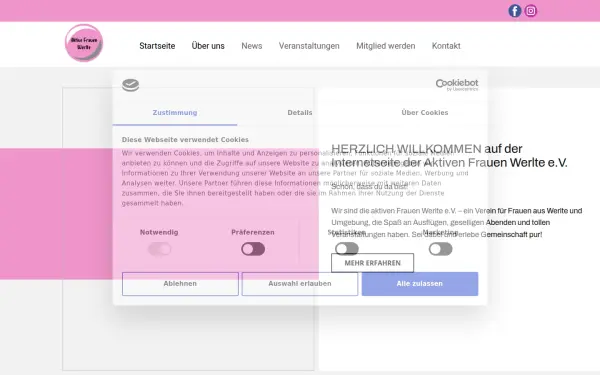Image resolution: width=600 pixels, height=375 pixels.
Task: Click the Cookiebot checkmark logo icon
Action: (x=130, y=85)
